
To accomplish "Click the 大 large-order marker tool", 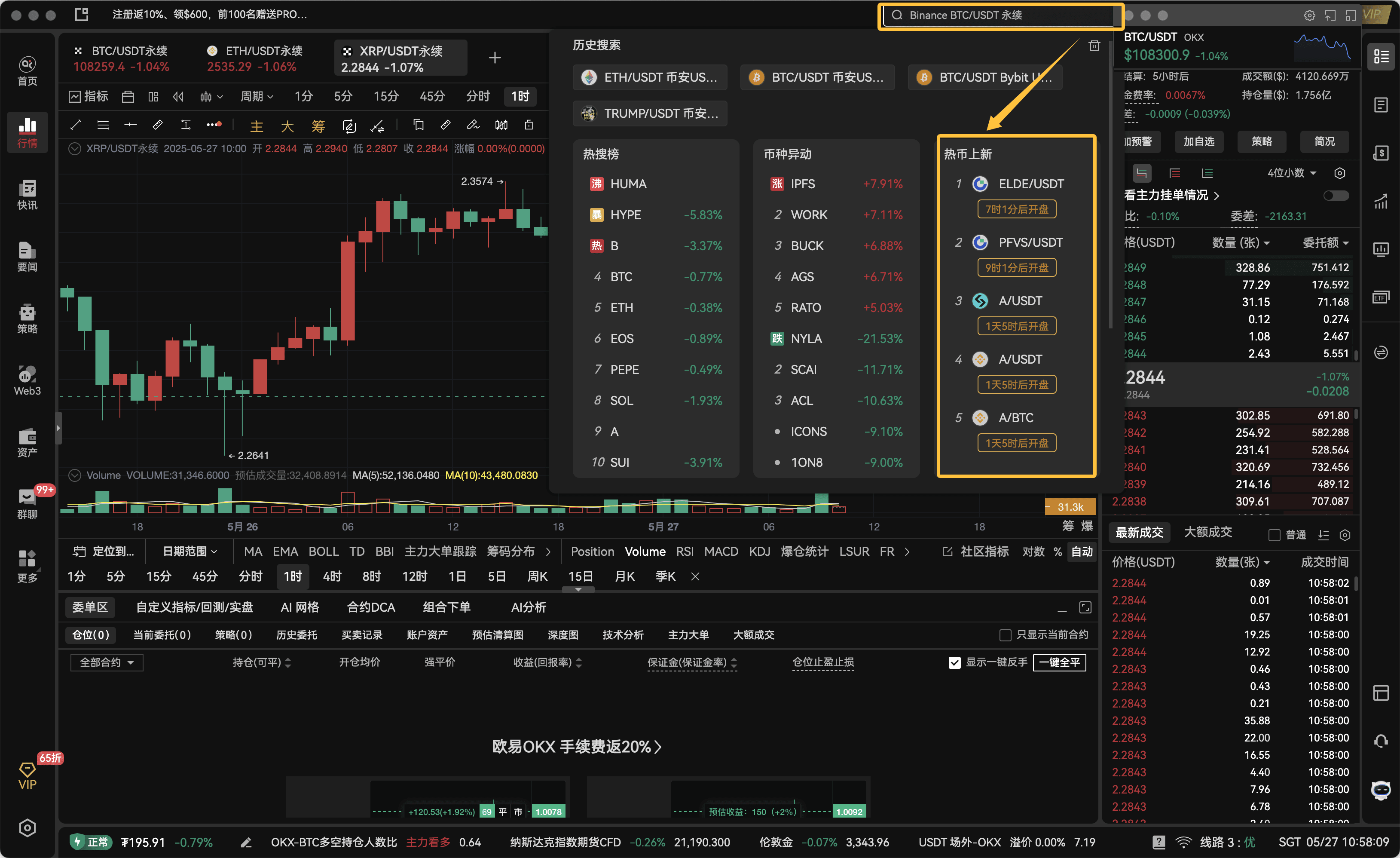I will (287, 126).
